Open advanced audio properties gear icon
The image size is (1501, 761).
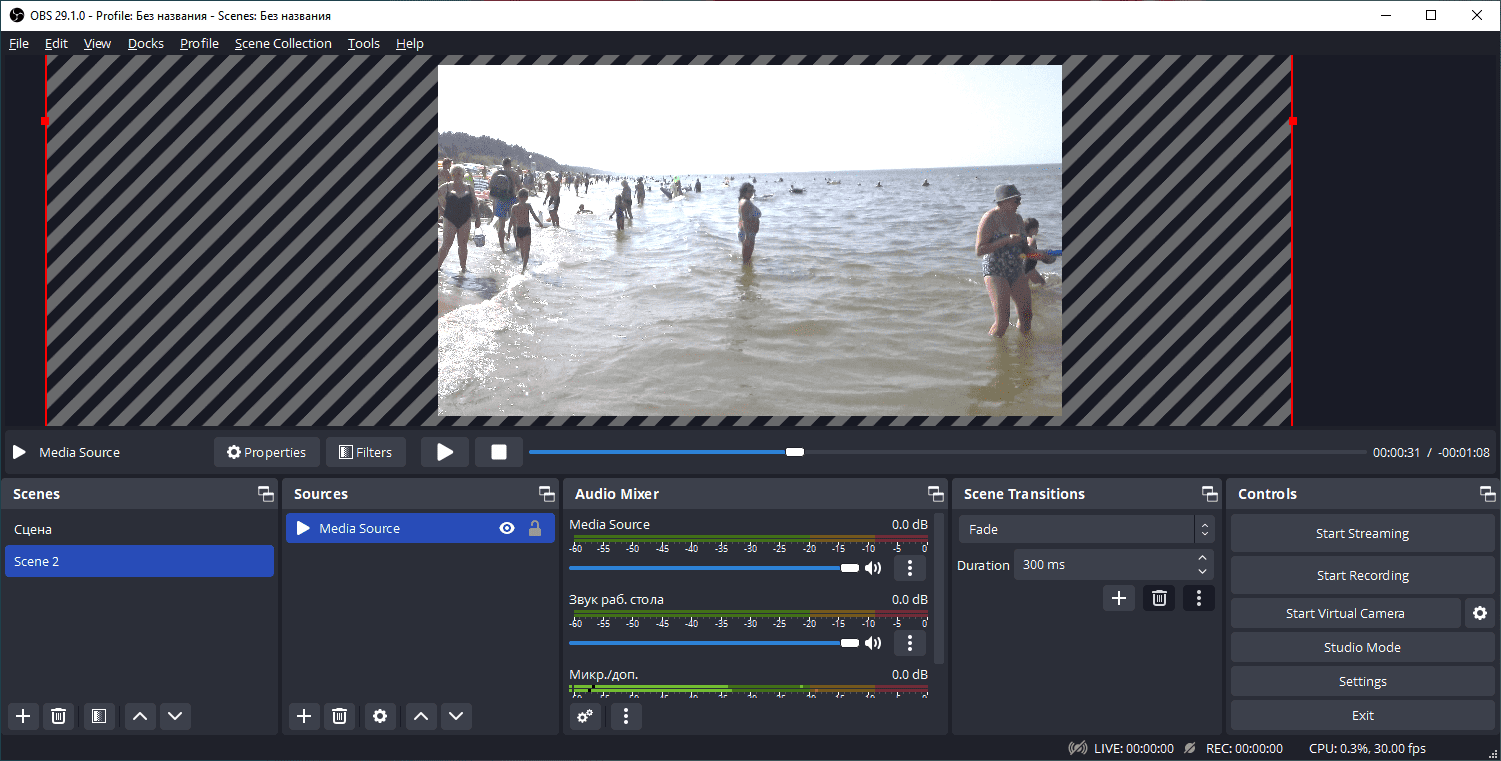585,716
